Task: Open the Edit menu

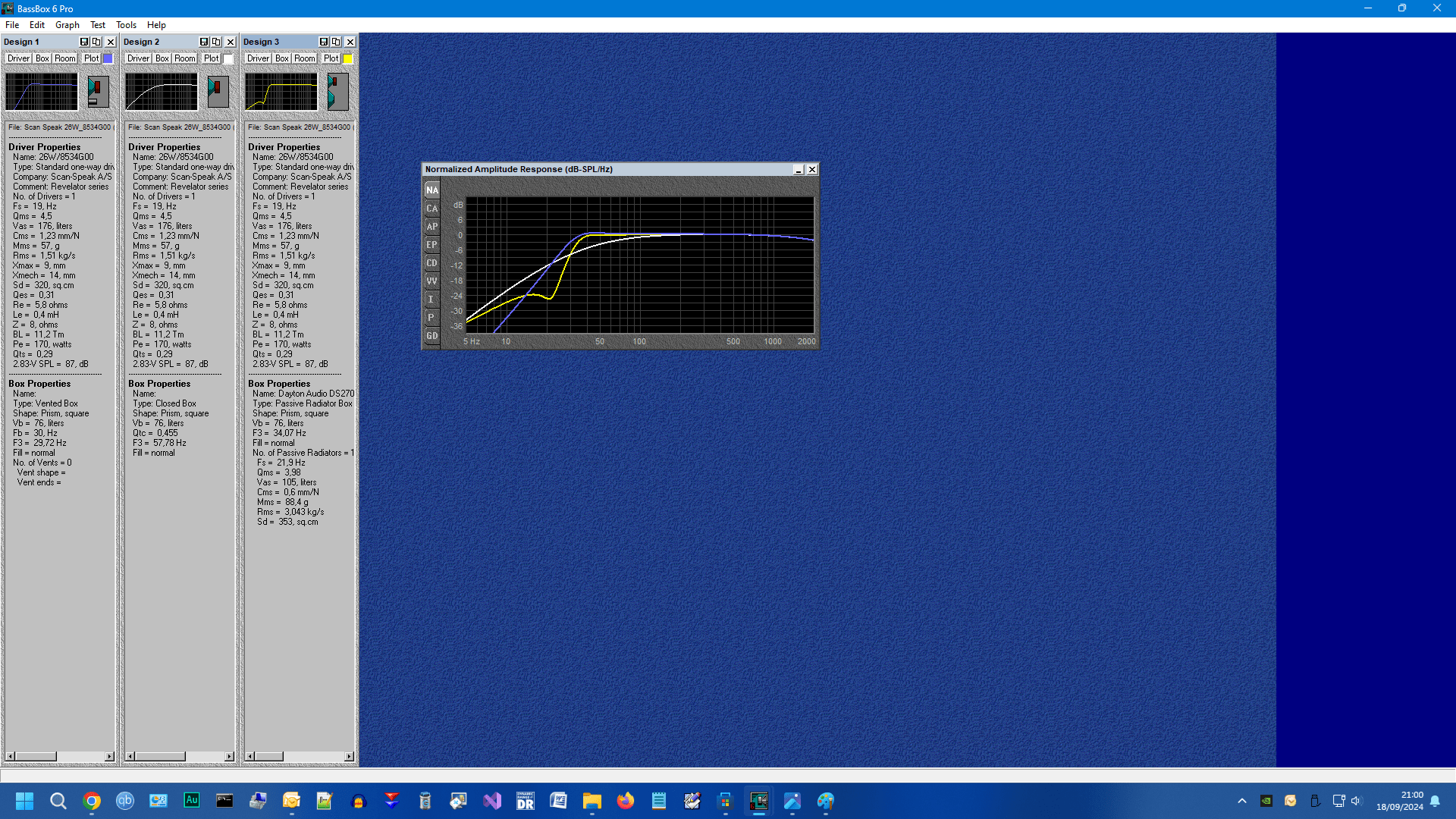Action: click(36, 25)
